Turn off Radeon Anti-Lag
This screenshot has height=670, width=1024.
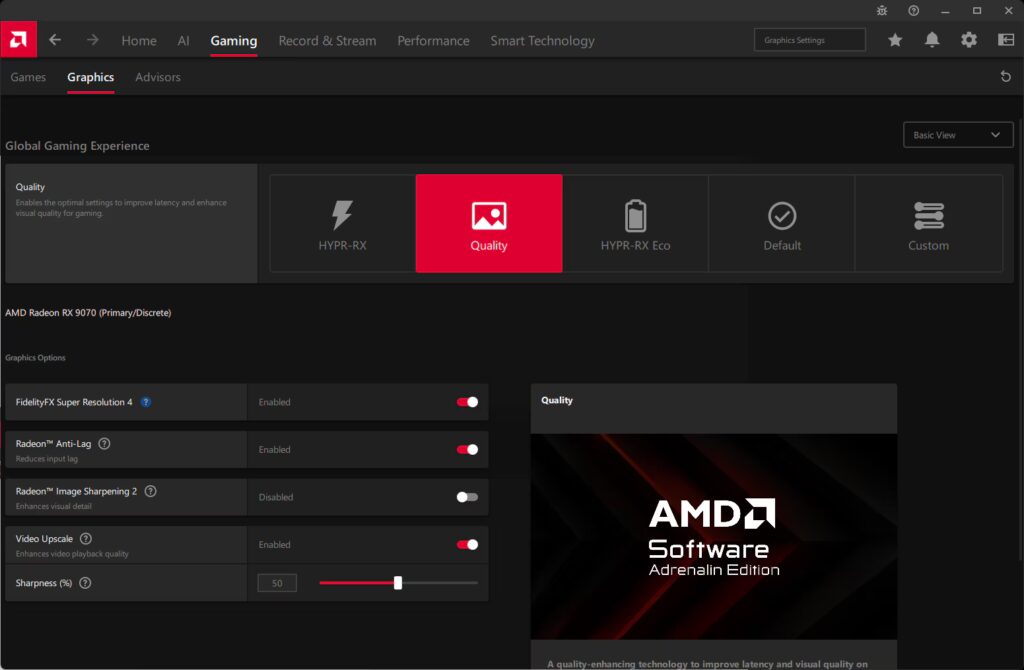465,449
